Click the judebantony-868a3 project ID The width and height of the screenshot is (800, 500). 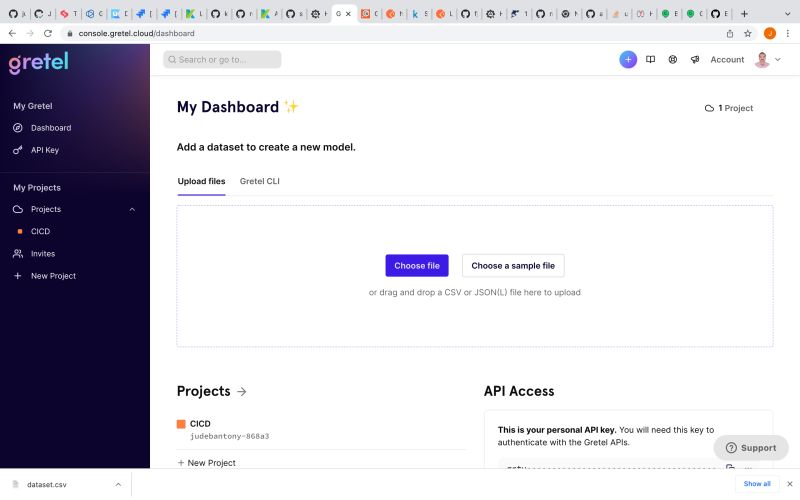click(x=230, y=436)
